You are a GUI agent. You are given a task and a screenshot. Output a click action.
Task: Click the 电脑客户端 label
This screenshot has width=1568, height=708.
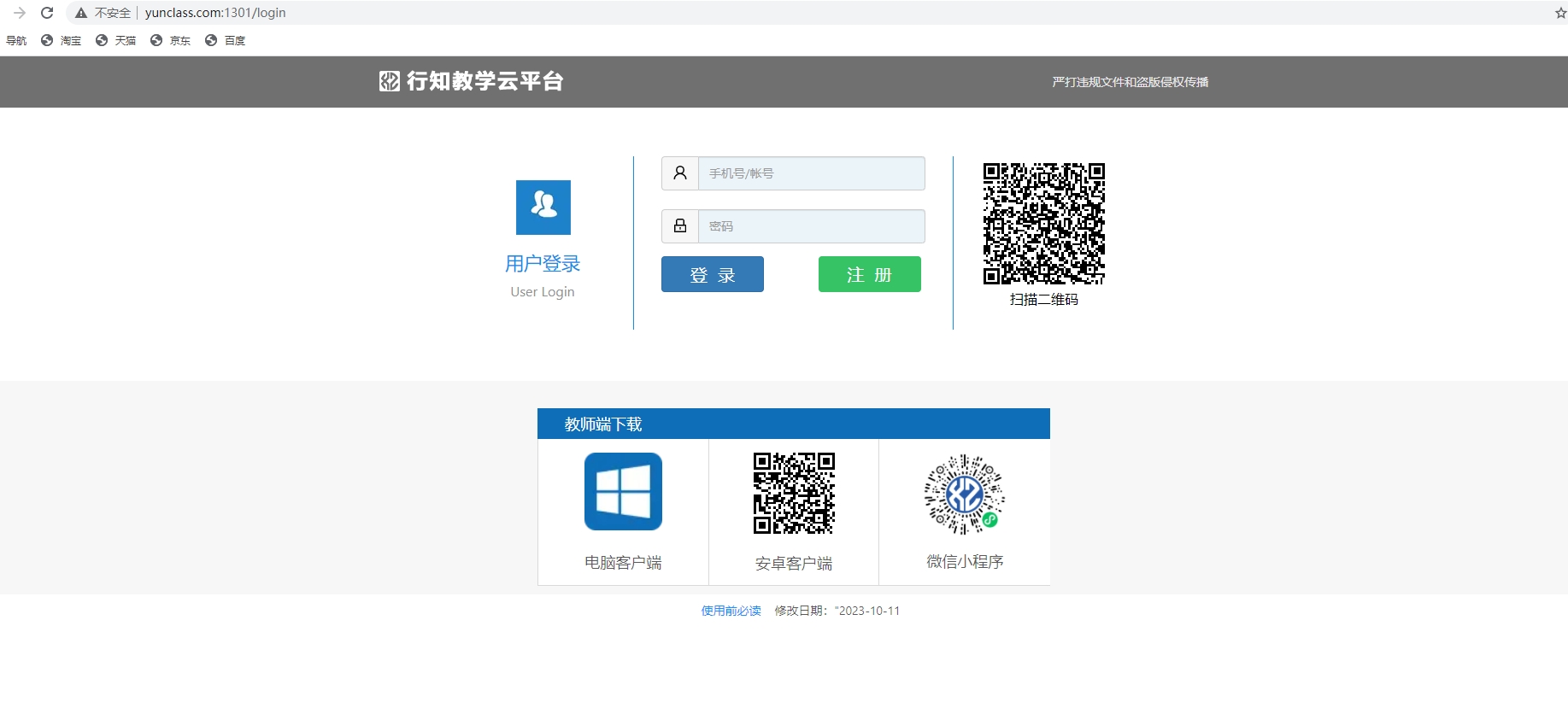(623, 563)
